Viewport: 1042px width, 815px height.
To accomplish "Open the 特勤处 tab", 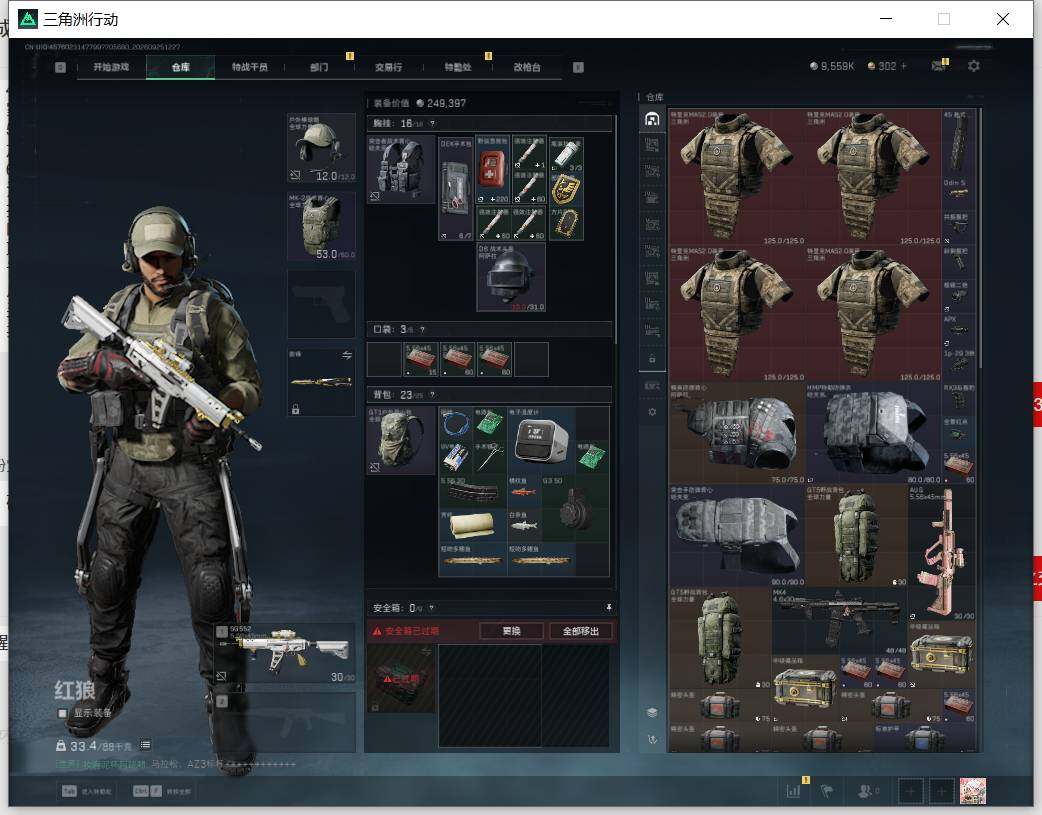I will 458,67.
